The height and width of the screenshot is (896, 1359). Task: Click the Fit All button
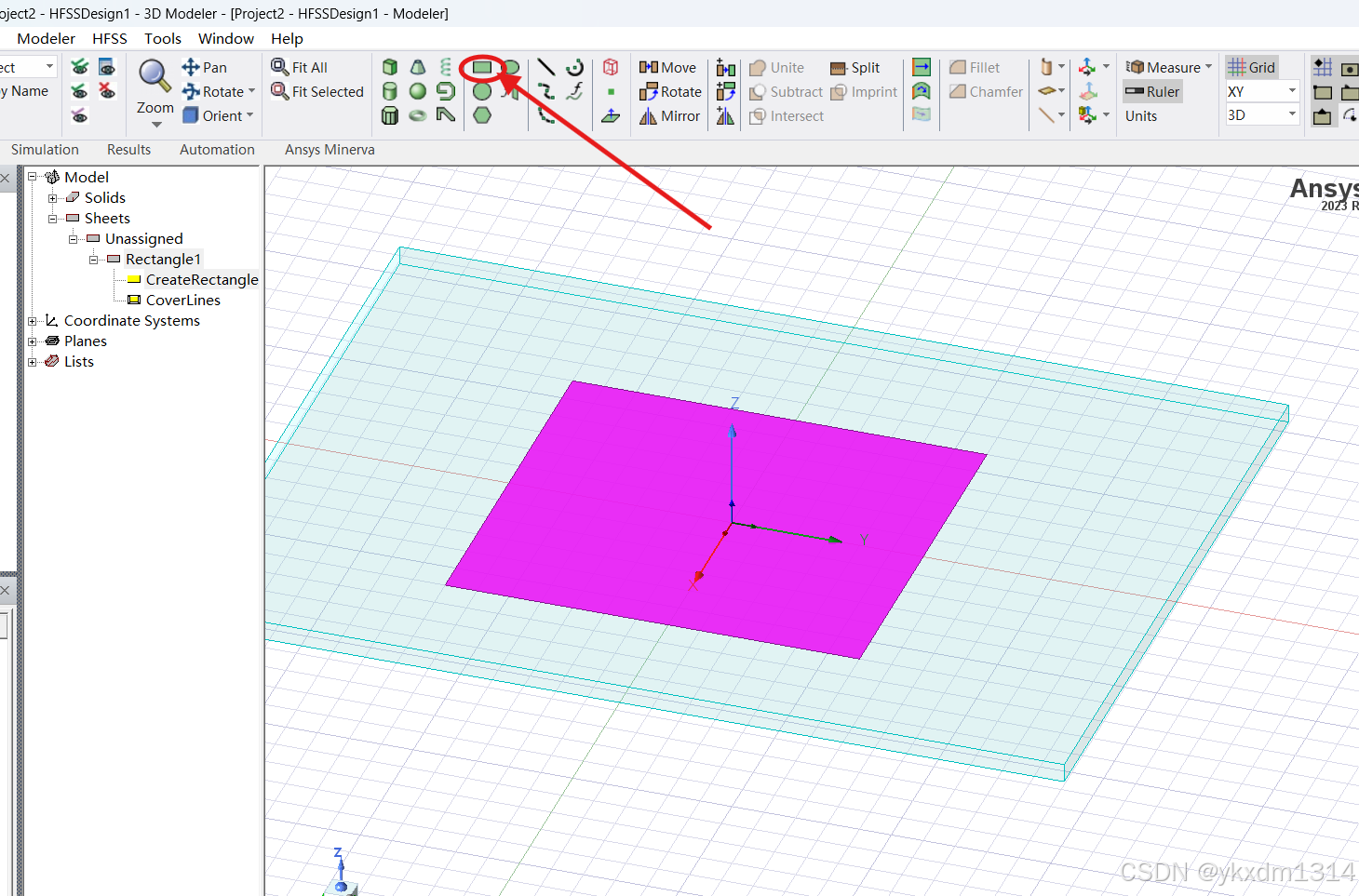pos(299,67)
